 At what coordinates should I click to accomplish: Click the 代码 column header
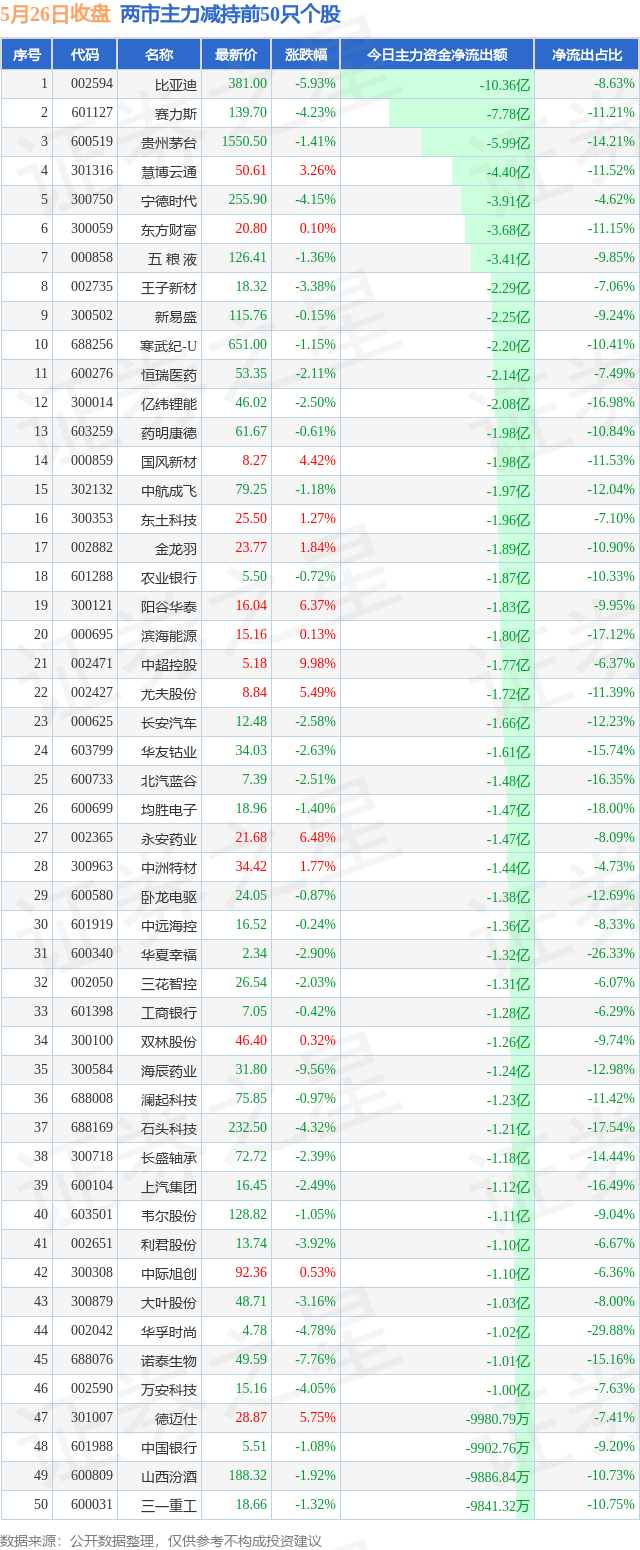point(84,55)
